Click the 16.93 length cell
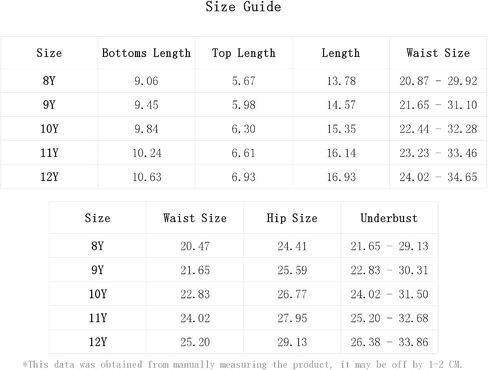 click(x=341, y=177)
